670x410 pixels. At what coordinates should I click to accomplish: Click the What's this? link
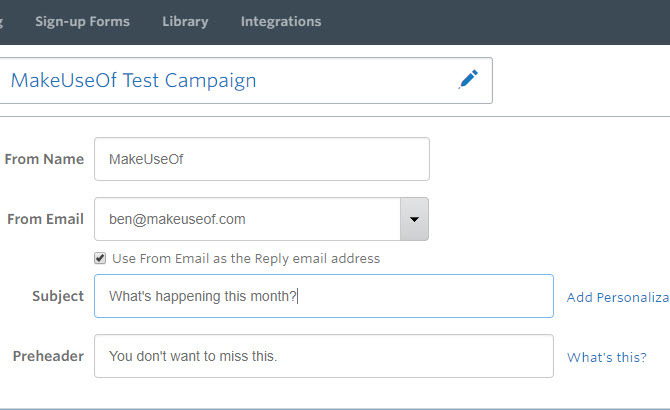coord(607,357)
